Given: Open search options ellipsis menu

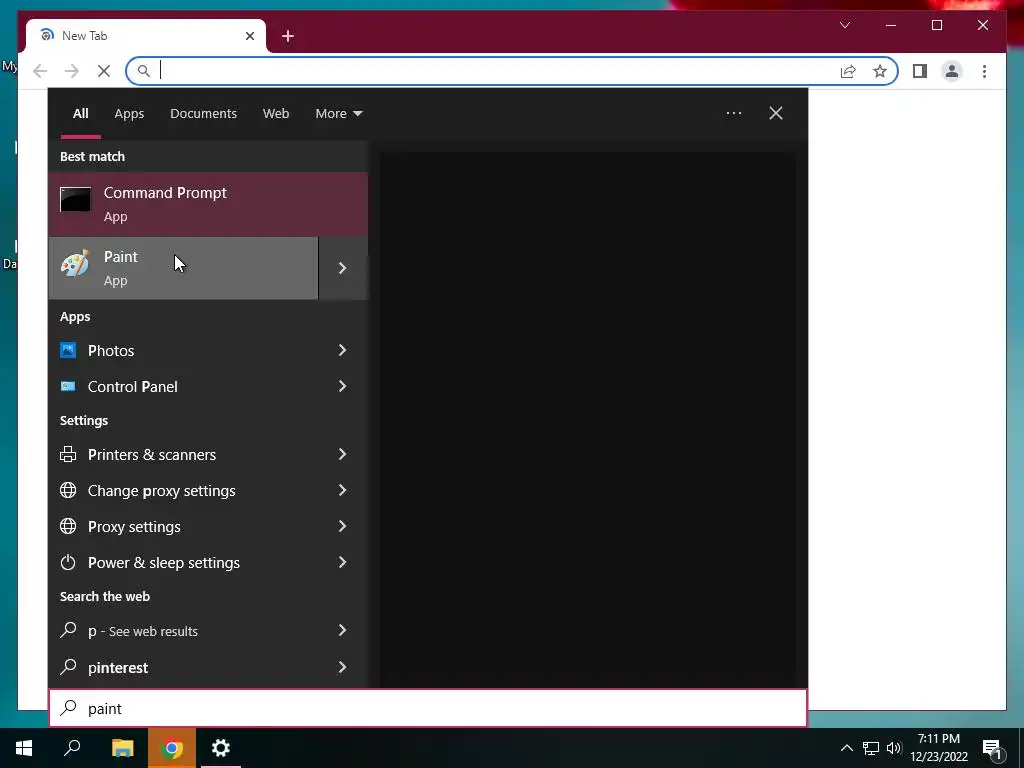Looking at the screenshot, I should click(733, 114).
